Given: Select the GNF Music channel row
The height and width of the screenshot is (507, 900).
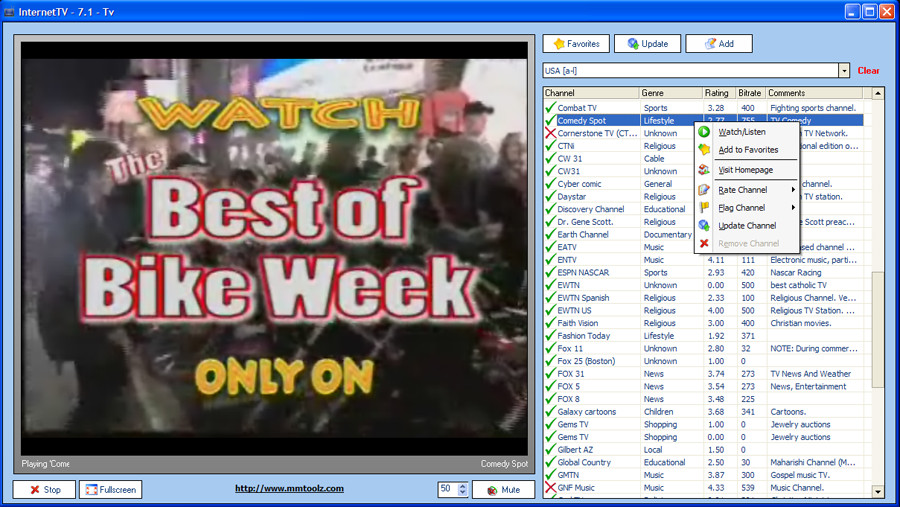Looking at the screenshot, I should pyautogui.click(x=703, y=487).
